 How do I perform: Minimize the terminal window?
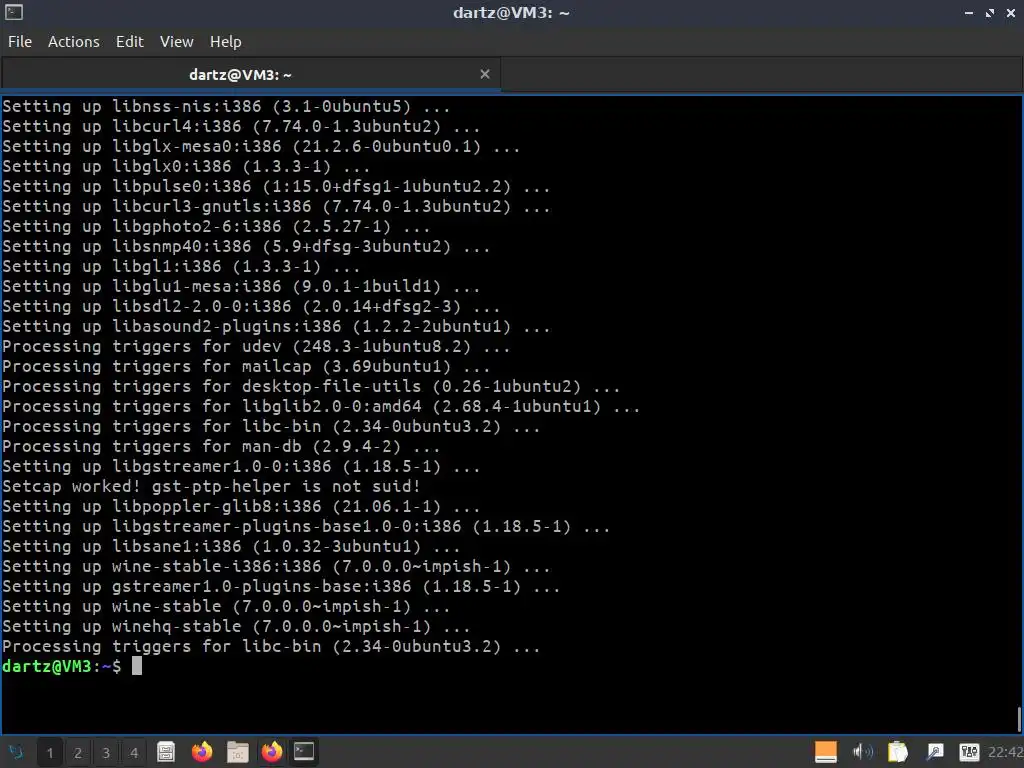968,13
